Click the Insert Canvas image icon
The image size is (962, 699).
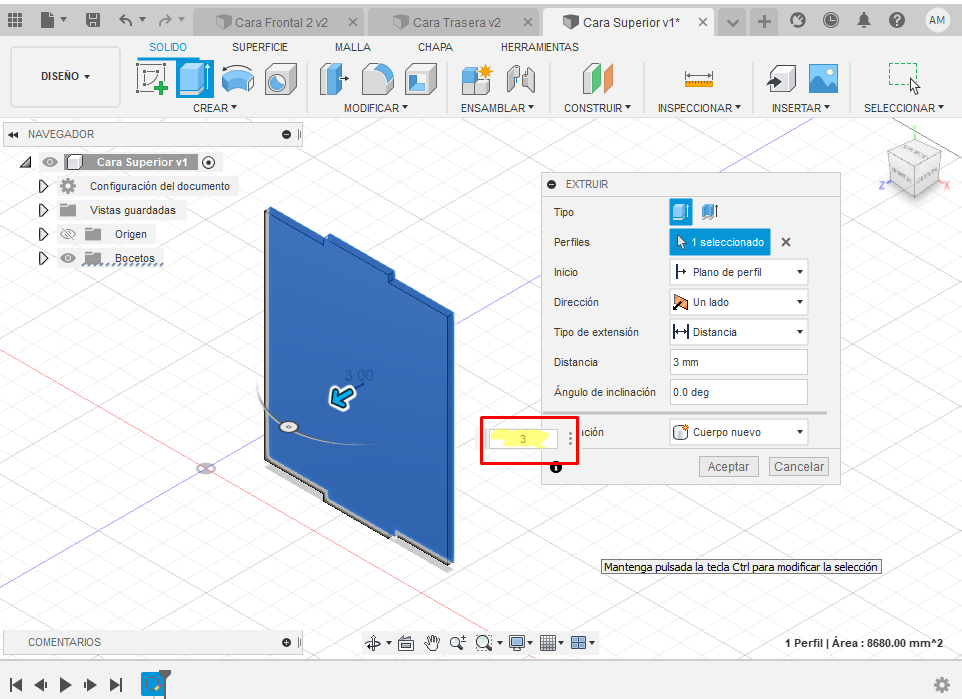click(x=823, y=79)
